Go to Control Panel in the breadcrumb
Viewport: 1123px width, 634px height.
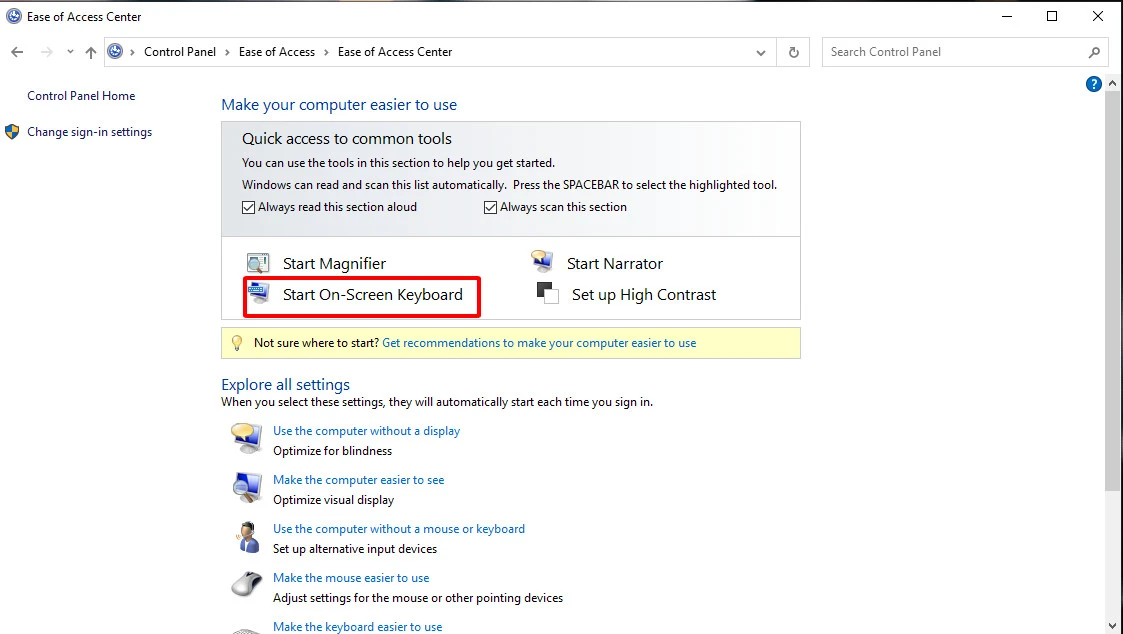click(x=180, y=52)
